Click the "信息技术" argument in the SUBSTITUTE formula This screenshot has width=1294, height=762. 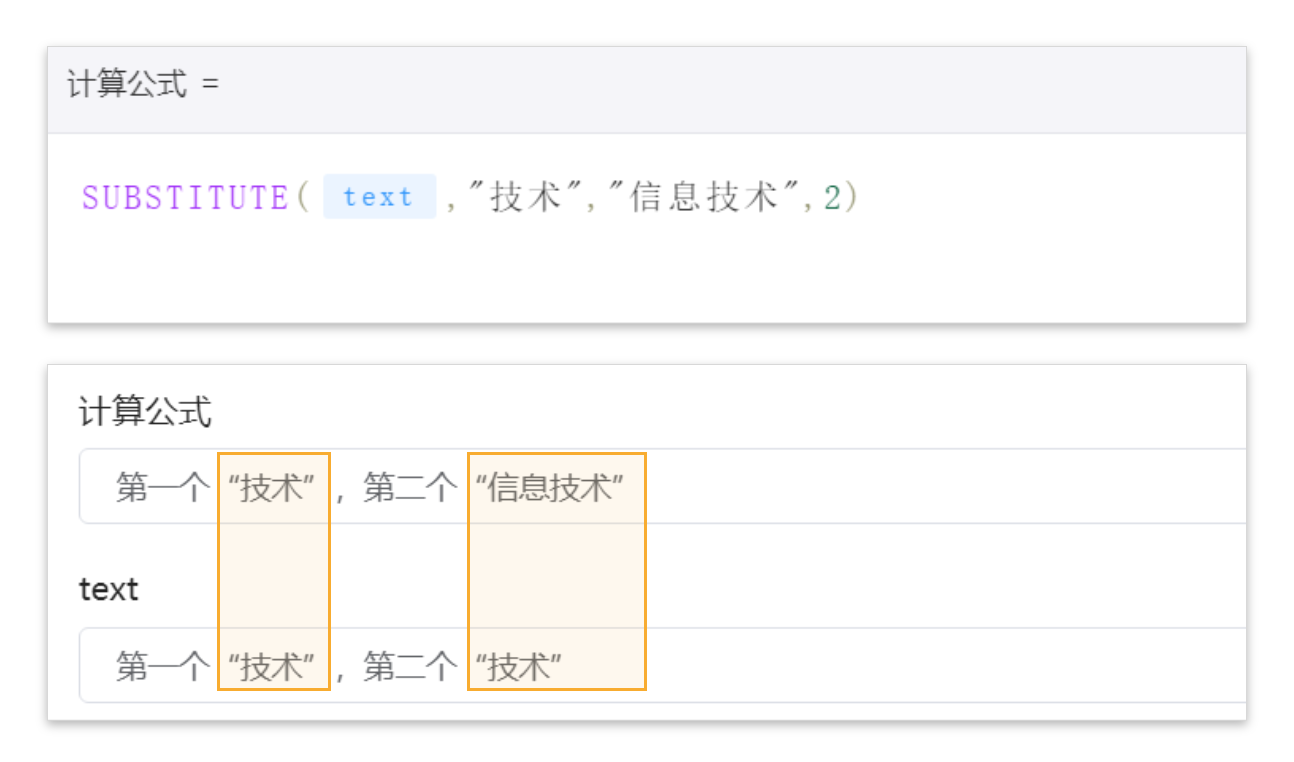coord(705,197)
